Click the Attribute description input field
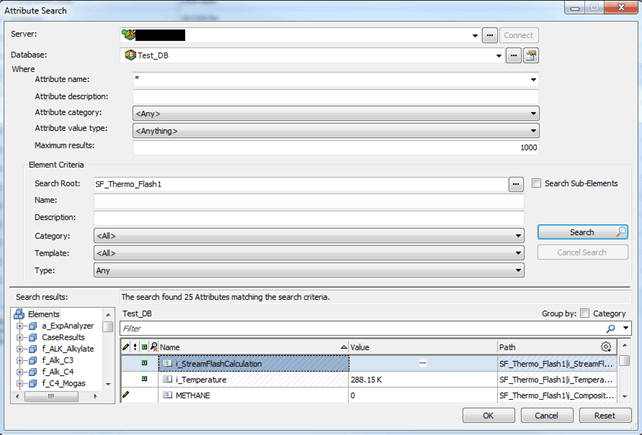The height and width of the screenshot is (435, 642). coord(336,97)
